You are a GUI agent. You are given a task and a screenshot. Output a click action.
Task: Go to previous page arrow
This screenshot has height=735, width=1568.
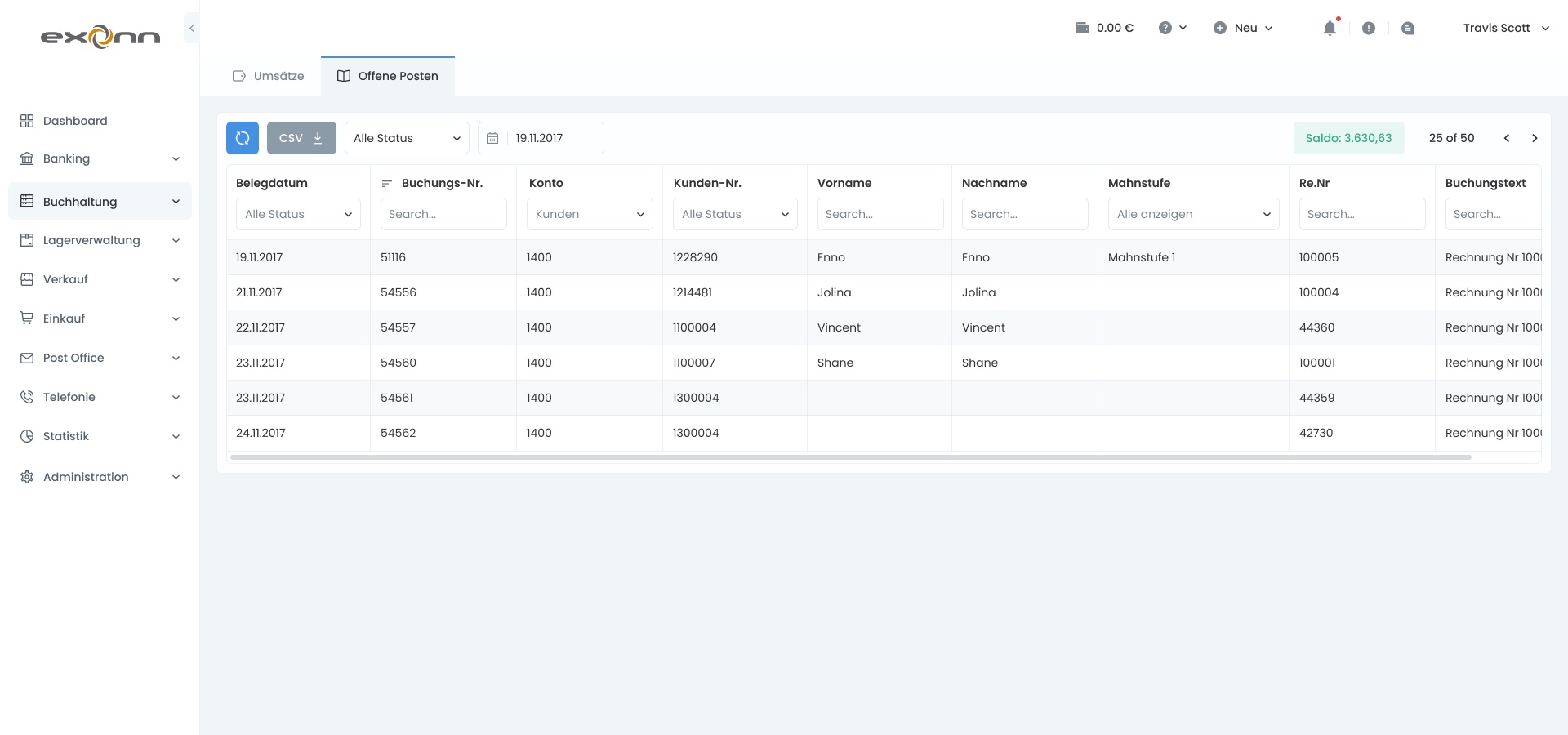pyautogui.click(x=1507, y=138)
